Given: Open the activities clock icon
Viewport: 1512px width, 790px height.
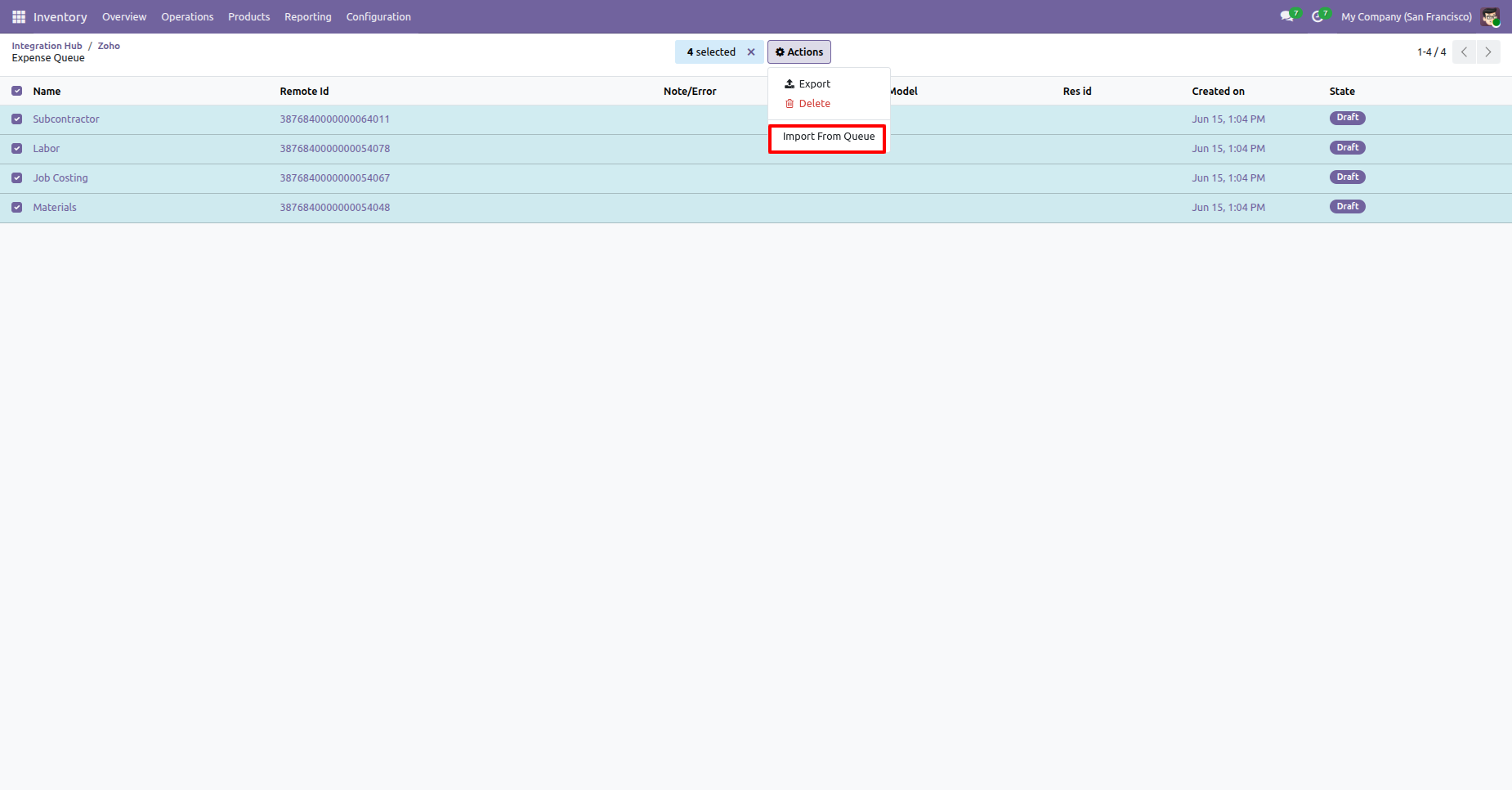Looking at the screenshot, I should [1317, 16].
